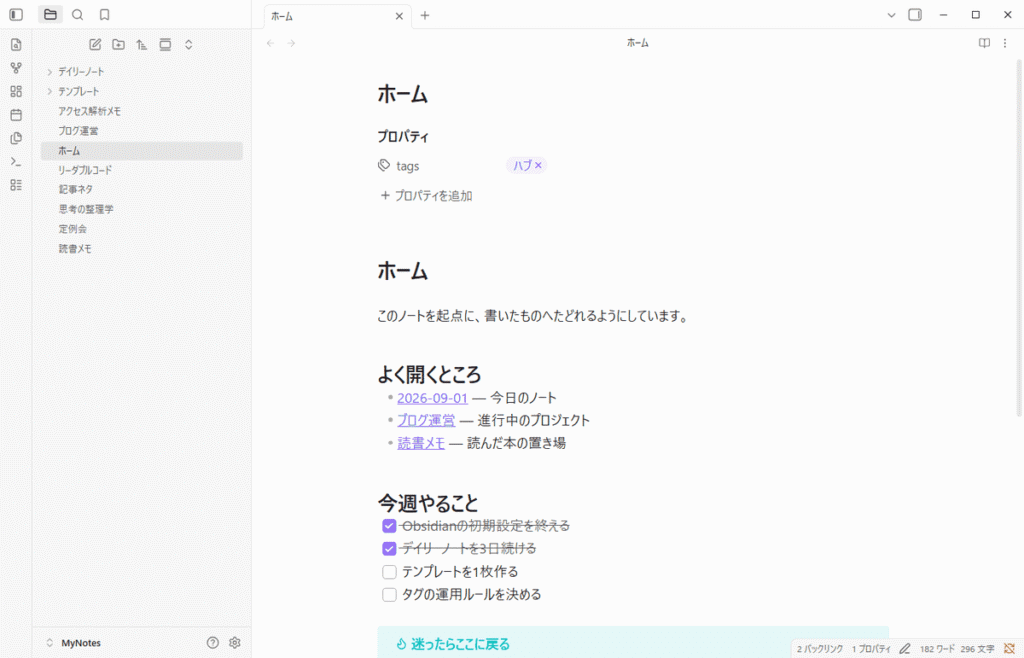Add a new tab with plus button

[425, 15]
